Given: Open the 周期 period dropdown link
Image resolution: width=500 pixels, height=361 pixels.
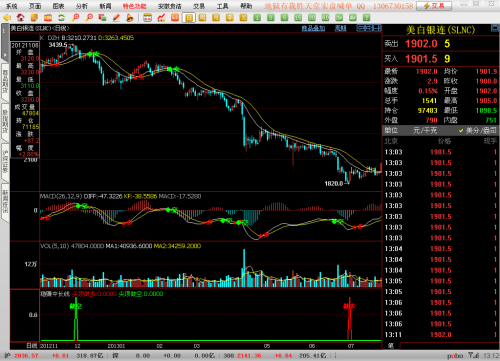Looking at the screenshot, I should click(x=340, y=29).
